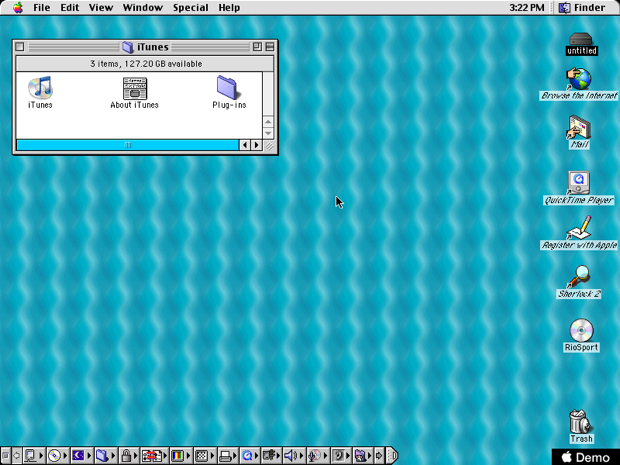620x465 pixels.
Task: Select the untitled hard disk icon
Action: point(581,39)
